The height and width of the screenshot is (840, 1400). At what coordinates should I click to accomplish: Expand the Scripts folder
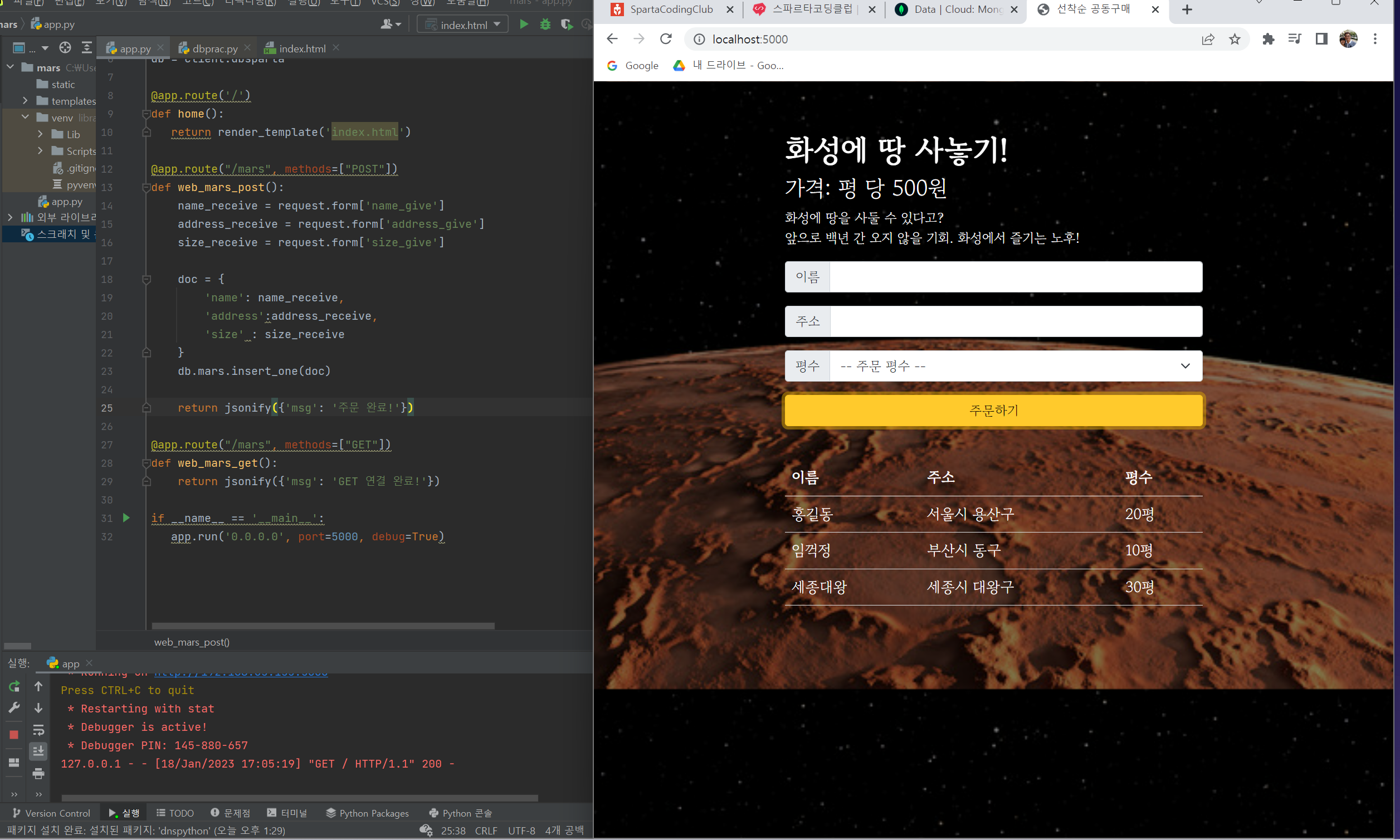point(40,150)
